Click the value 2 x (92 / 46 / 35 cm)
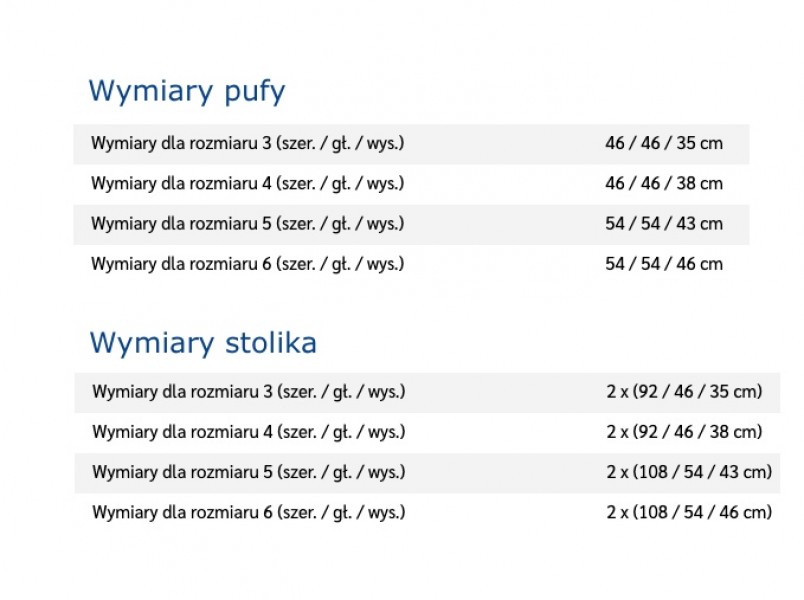This screenshot has width=804, height=600. click(x=684, y=392)
